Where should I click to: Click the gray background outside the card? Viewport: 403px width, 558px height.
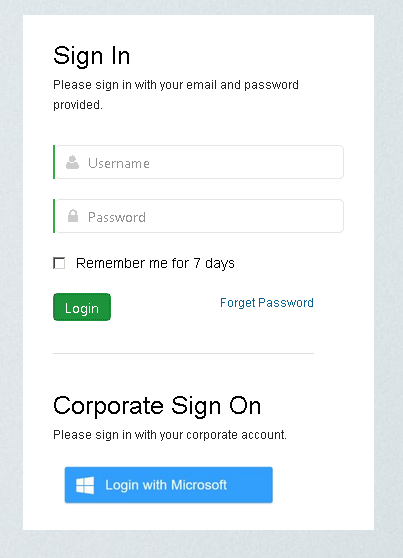coord(11,278)
